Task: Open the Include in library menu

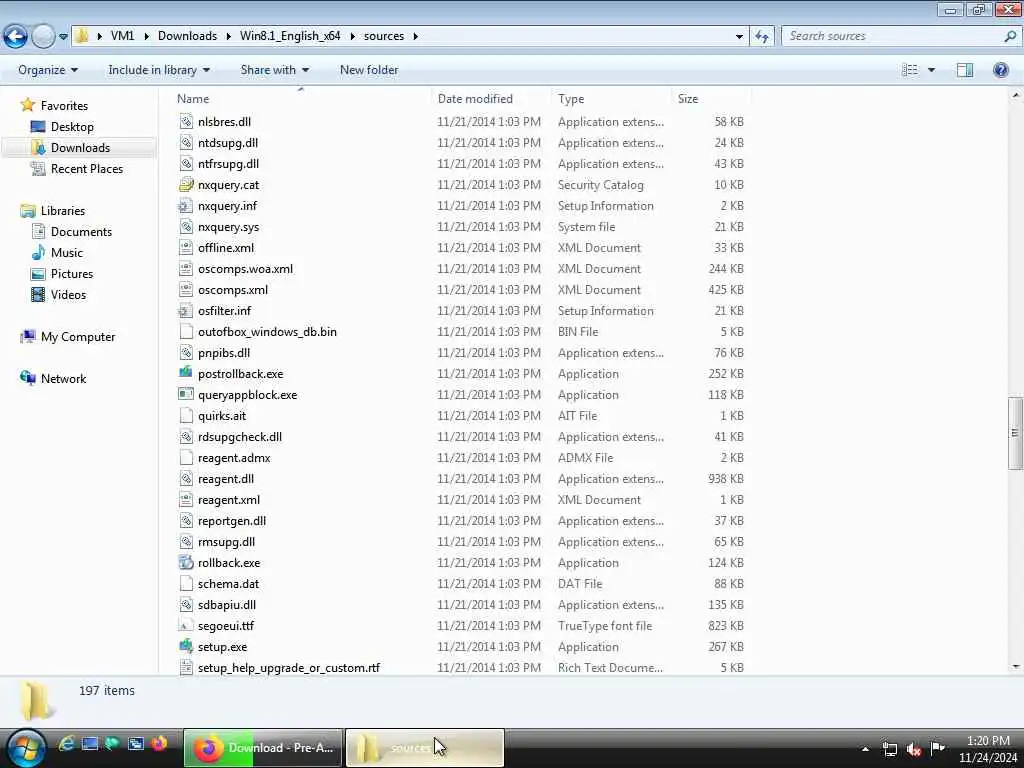Action: 159,70
